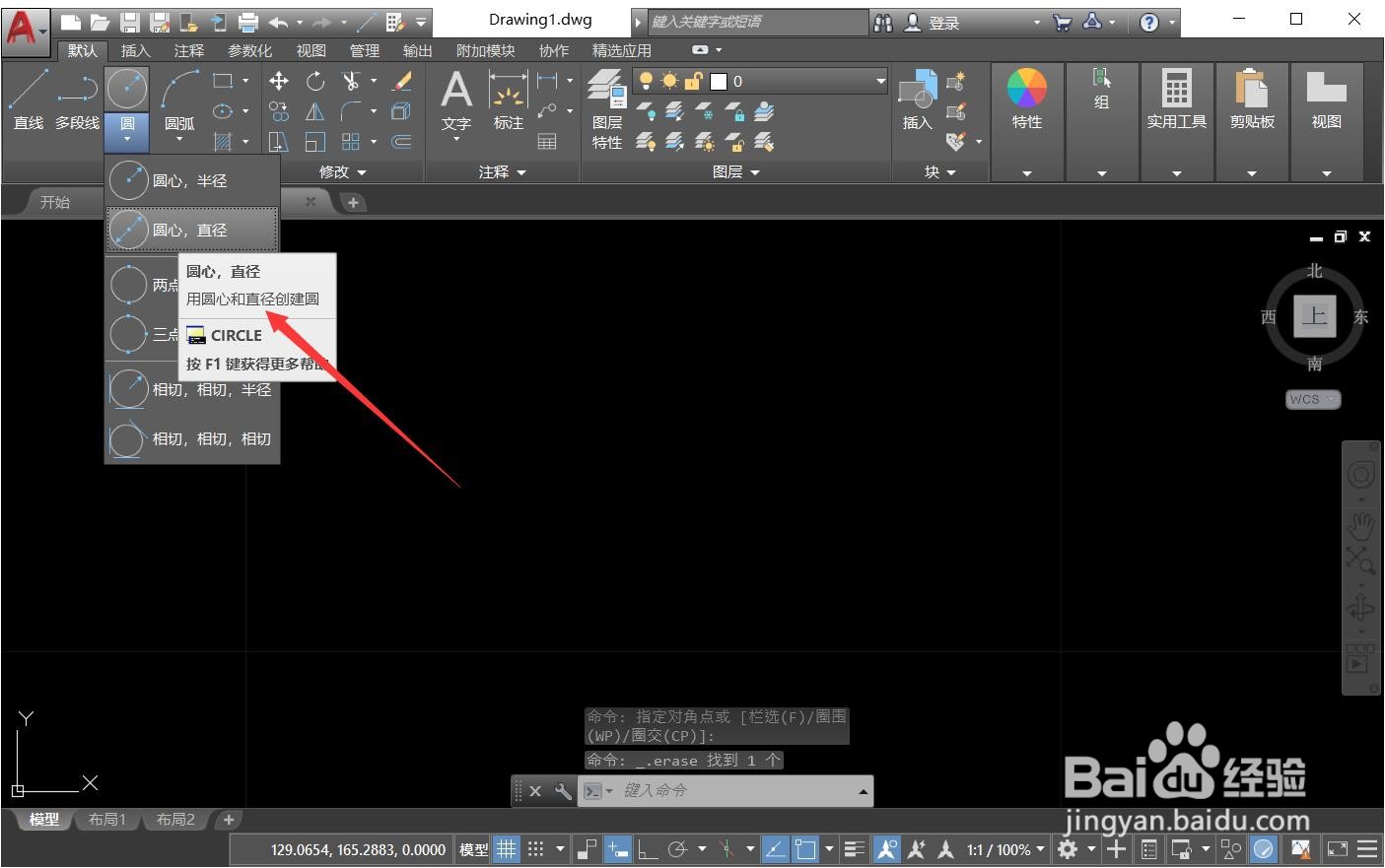Select the Hatch tool icon
1385x868 pixels.
click(x=224, y=142)
